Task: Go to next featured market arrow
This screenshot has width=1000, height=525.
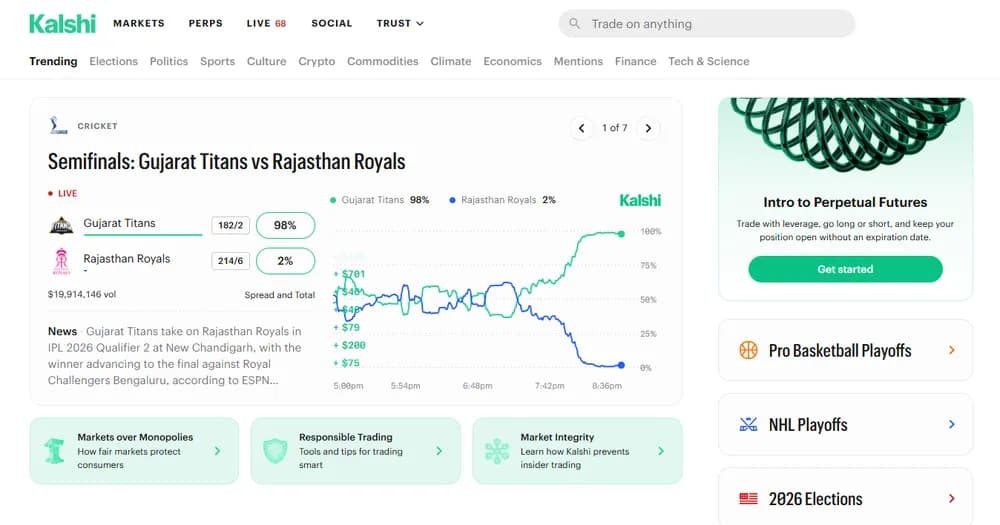Action: click(x=648, y=128)
